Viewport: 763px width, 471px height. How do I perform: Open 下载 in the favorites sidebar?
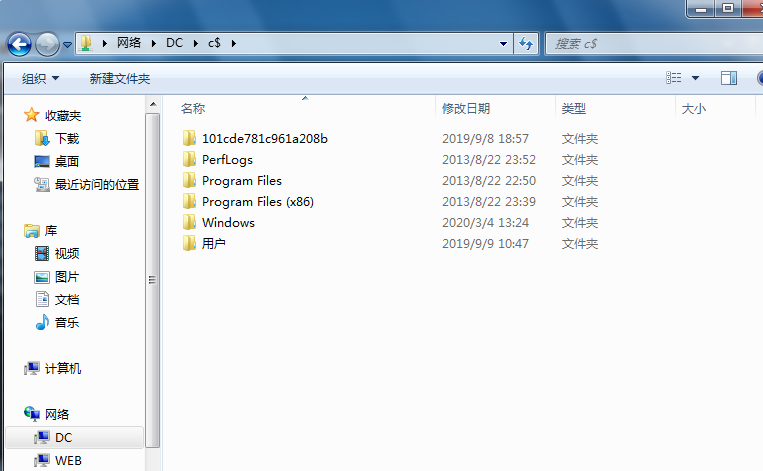[66, 139]
